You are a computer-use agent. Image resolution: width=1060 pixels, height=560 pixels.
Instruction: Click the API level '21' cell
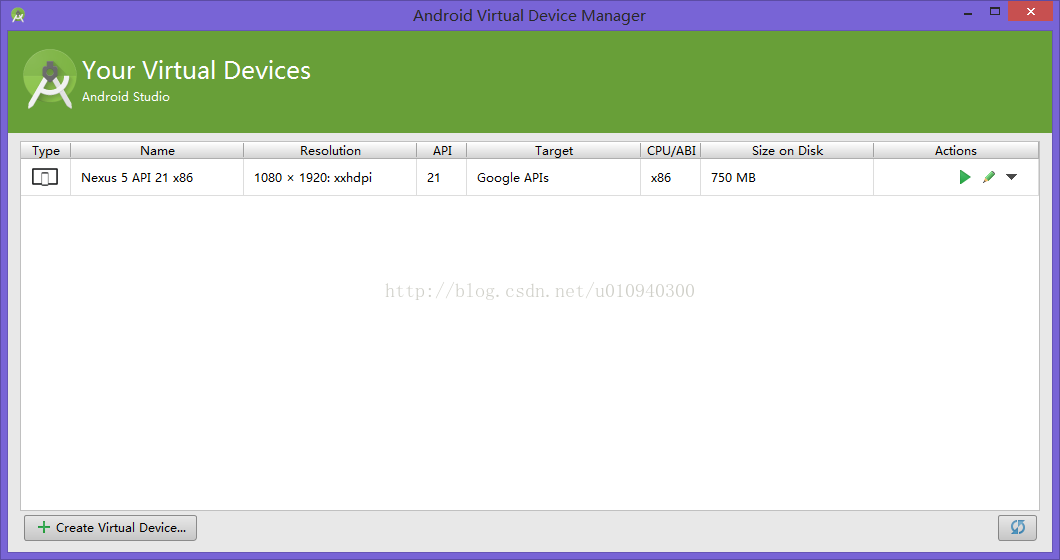(442, 177)
